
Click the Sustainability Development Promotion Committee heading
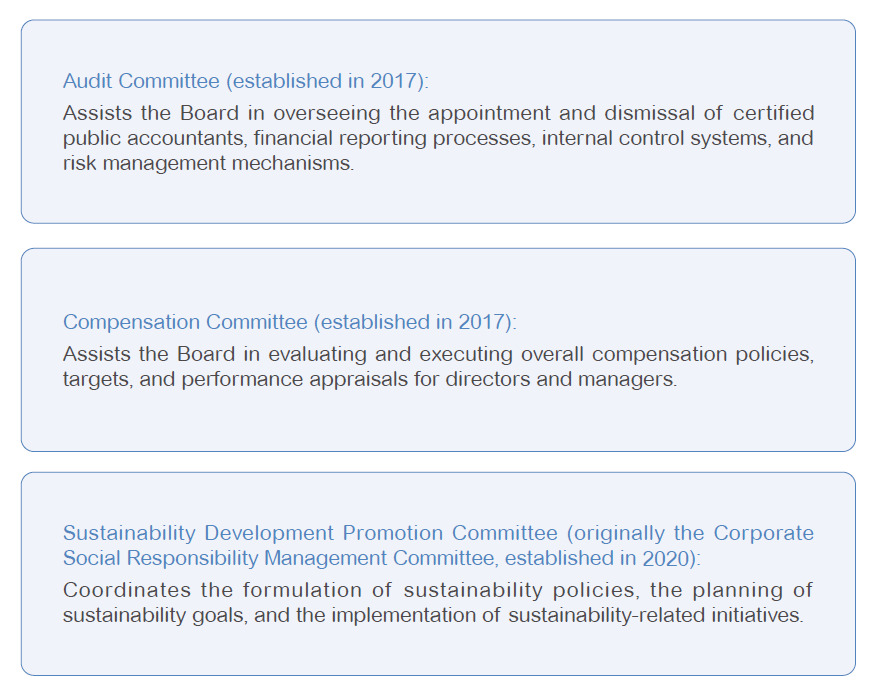[x=310, y=533]
